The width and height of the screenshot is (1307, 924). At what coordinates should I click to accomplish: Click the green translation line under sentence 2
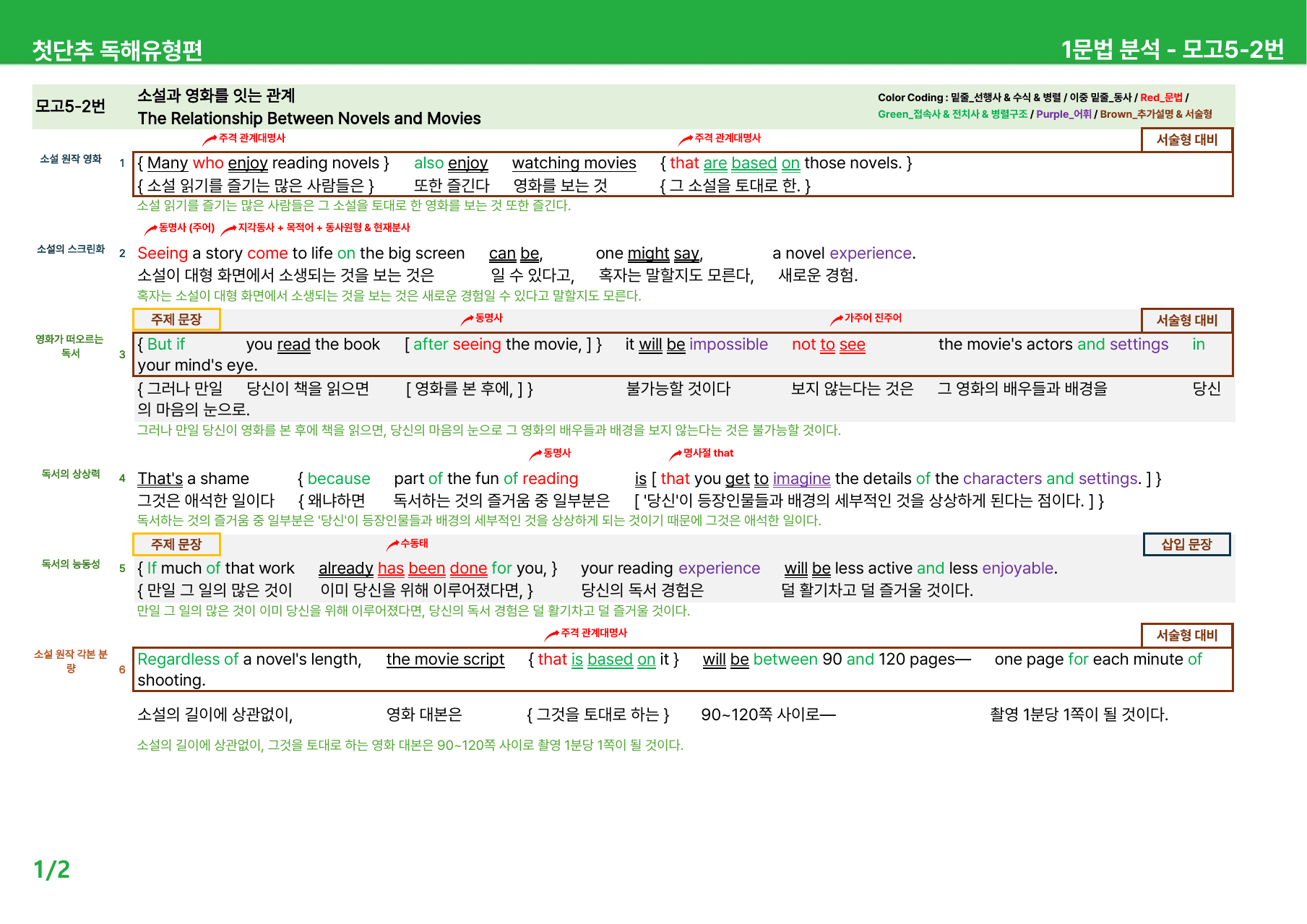(389, 295)
